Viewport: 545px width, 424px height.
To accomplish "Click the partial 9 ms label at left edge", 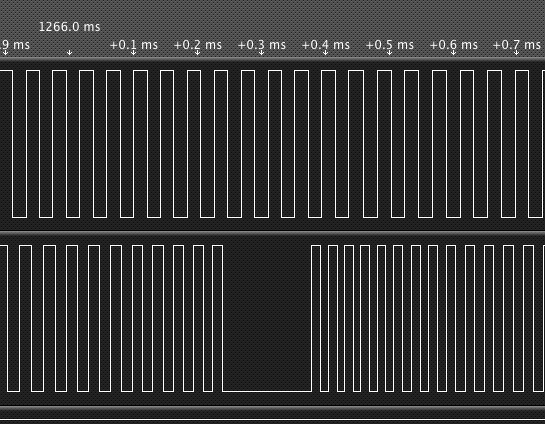I will [x=15, y=45].
